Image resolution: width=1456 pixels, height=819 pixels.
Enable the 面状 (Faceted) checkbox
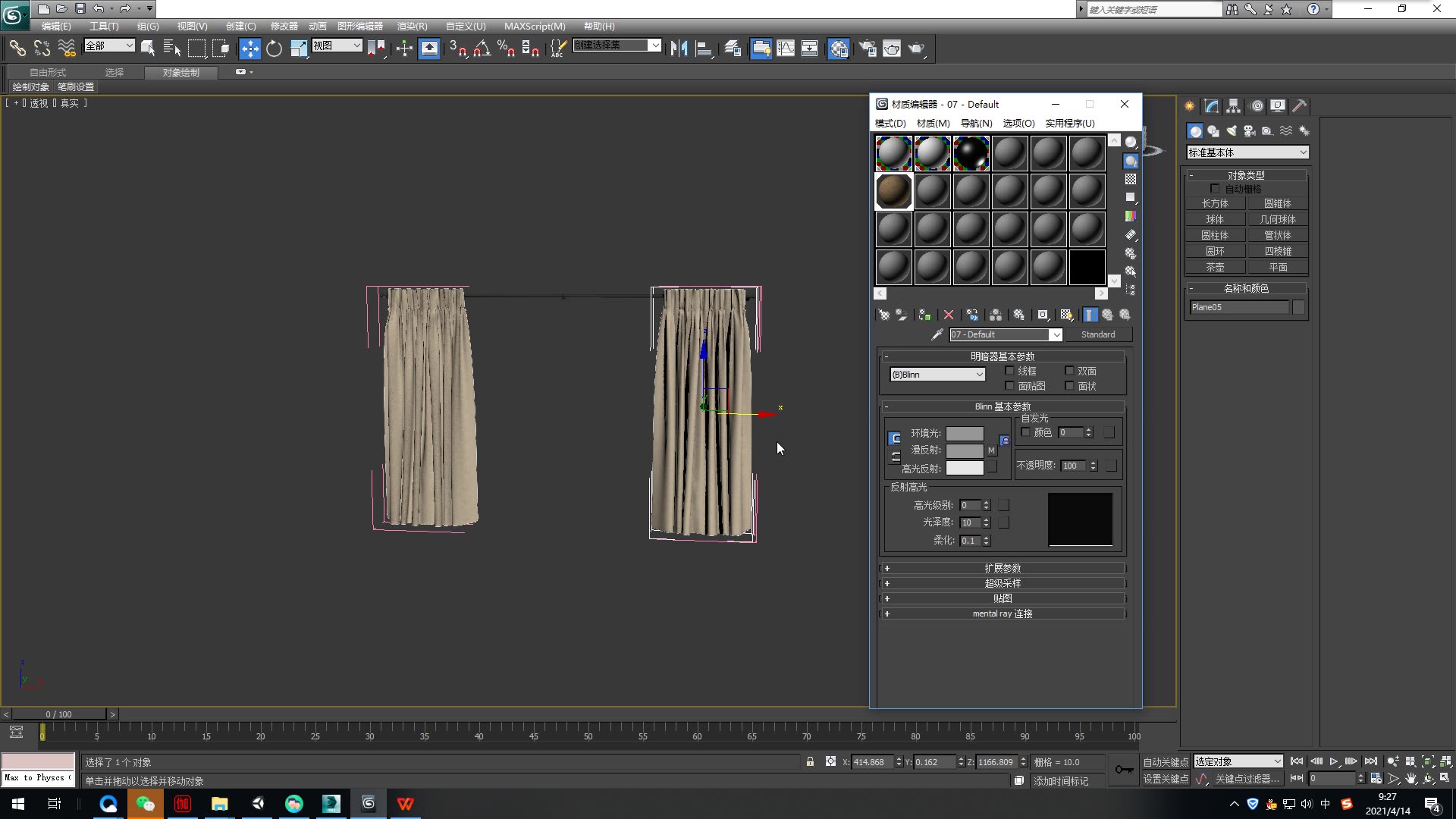pos(1069,386)
